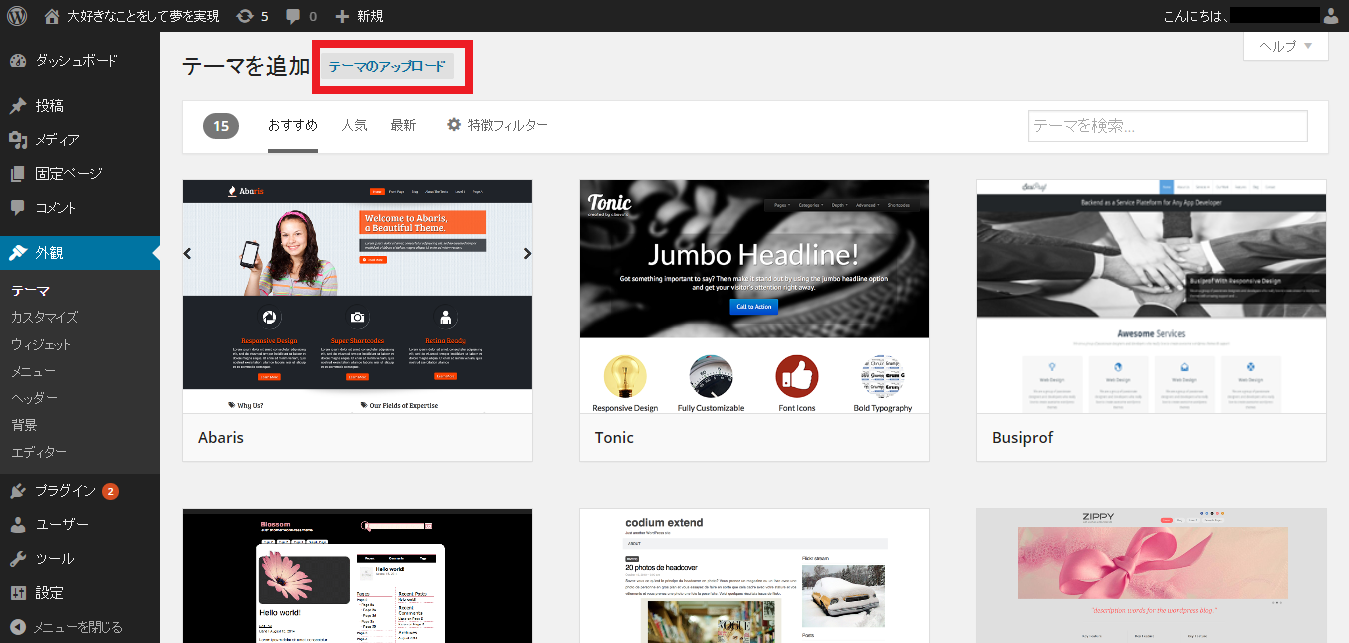Click the プラグイン plug icon

[18, 491]
